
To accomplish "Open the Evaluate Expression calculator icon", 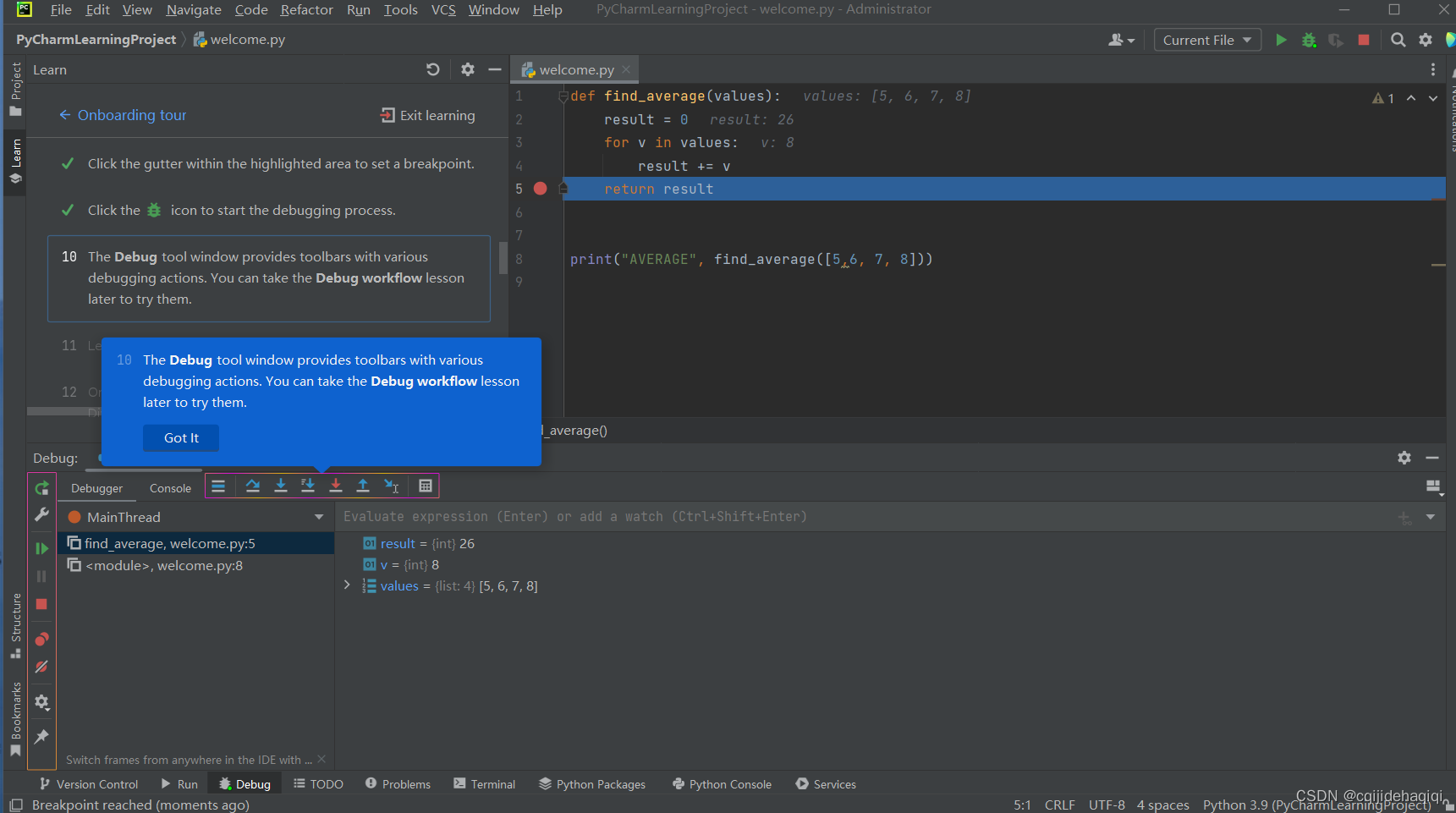I will tap(426, 486).
